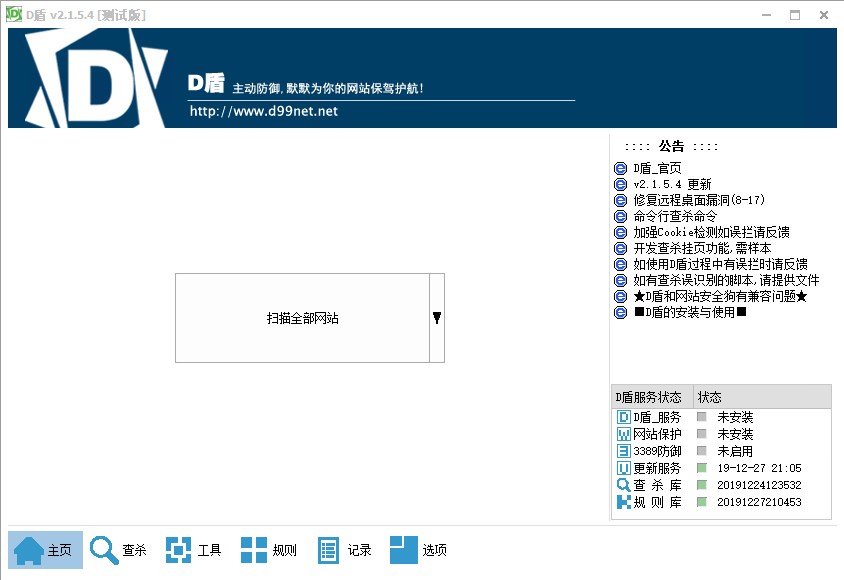Open ★D盾和网站安全狗有兼容问题★ link
The width and height of the screenshot is (844, 580).
[x=720, y=296]
